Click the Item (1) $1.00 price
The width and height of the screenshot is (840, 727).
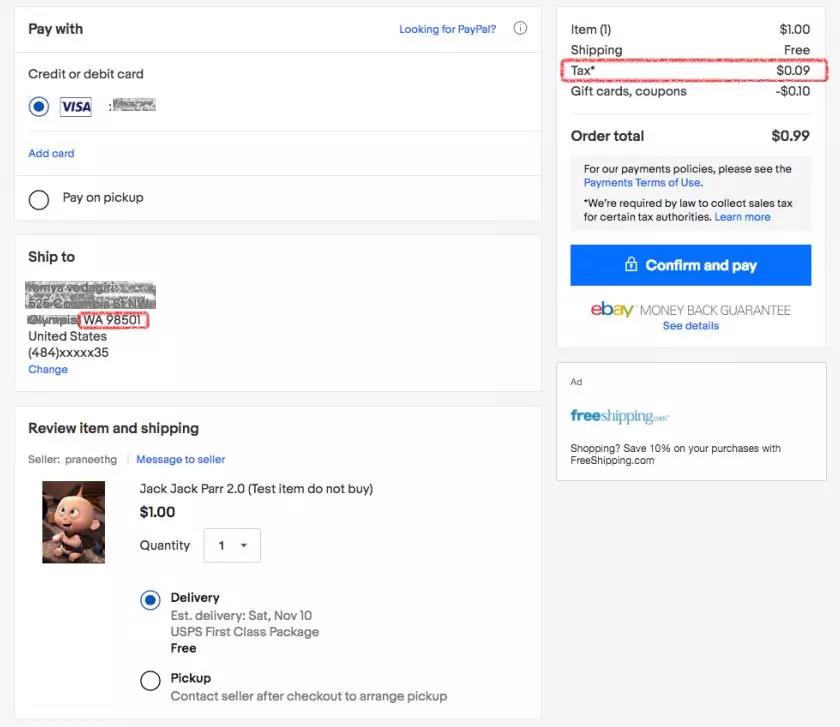click(794, 29)
